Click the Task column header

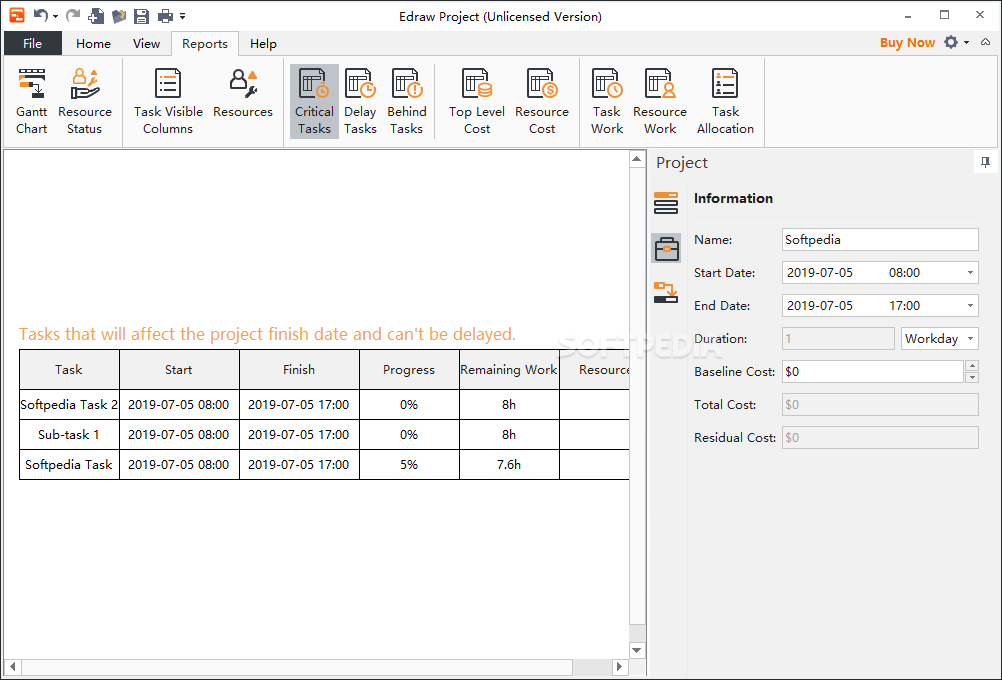click(69, 369)
